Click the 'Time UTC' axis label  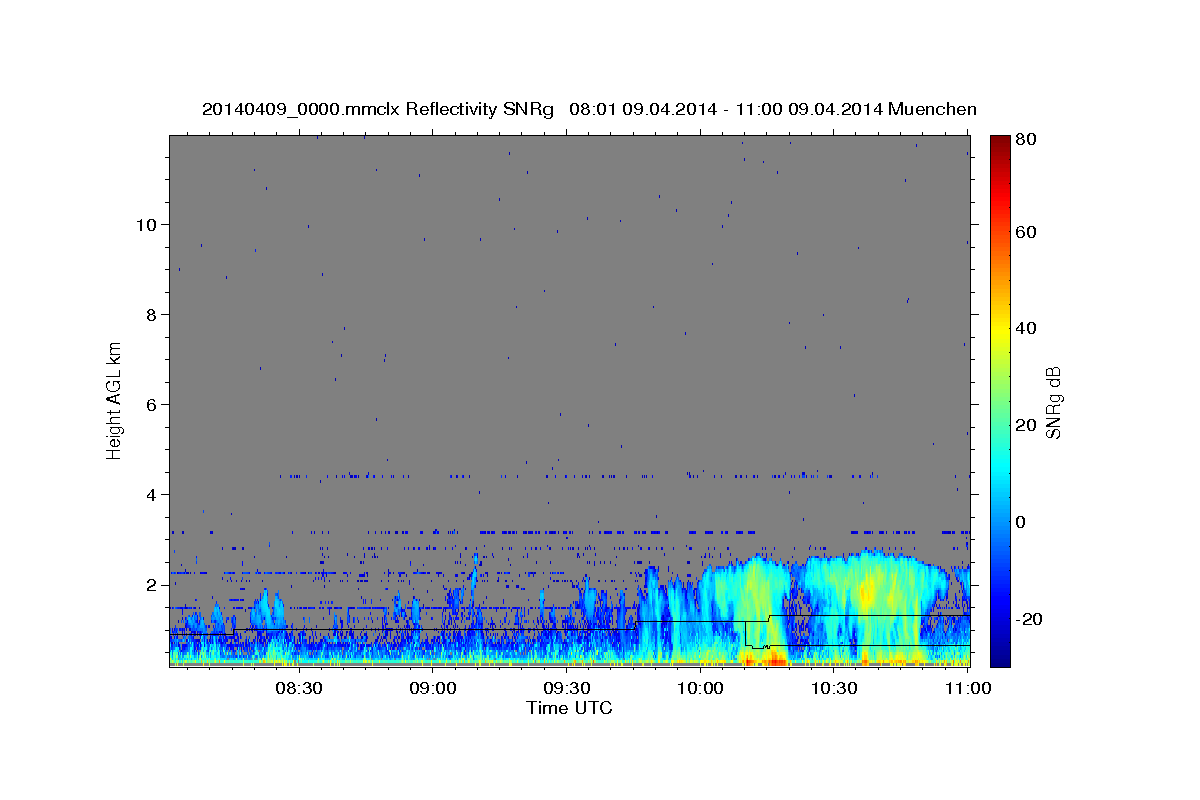tap(569, 708)
